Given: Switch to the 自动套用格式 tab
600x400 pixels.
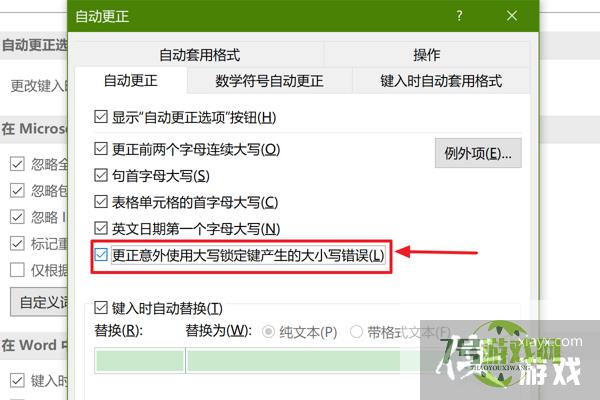Looking at the screenshot, I should (x=199, y=55).
